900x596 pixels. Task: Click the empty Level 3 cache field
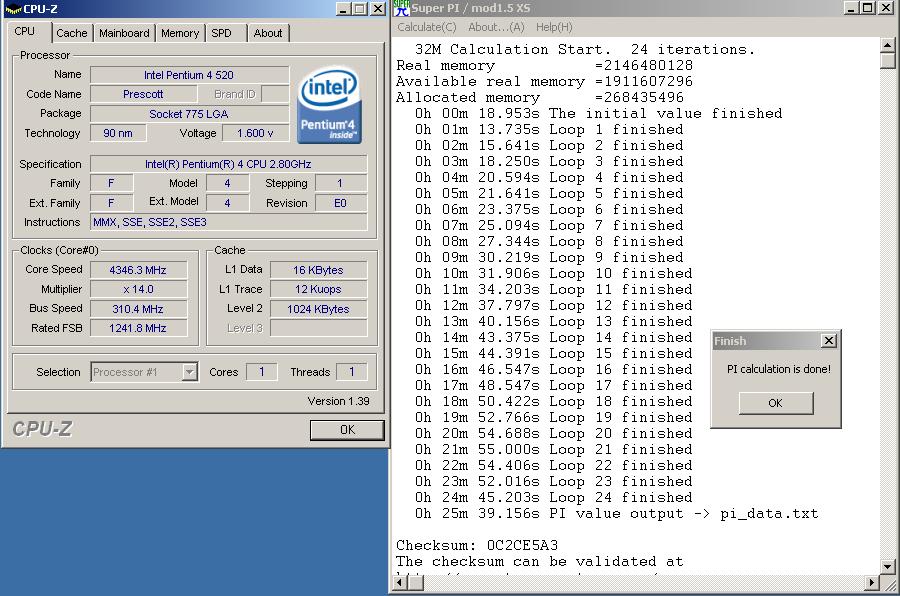click(319, 328)
